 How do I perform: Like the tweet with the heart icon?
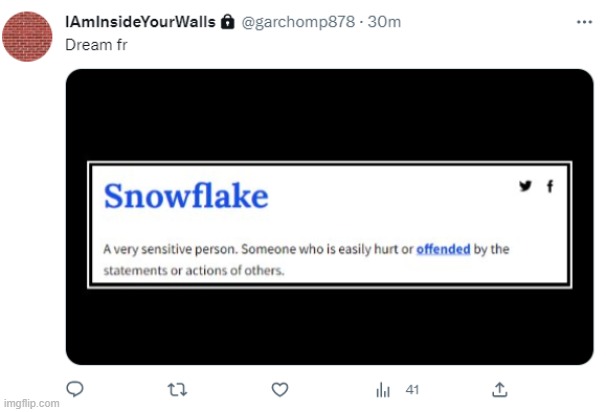pyautogui.click(x=281, y=389)
